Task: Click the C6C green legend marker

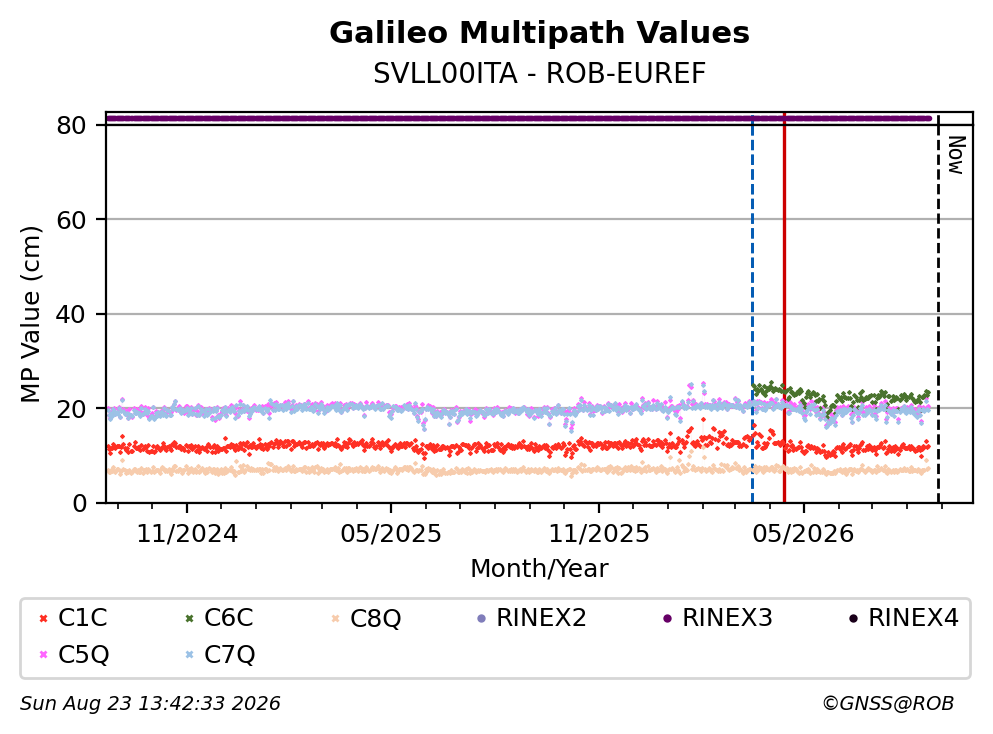Action: tap(189, 618)
